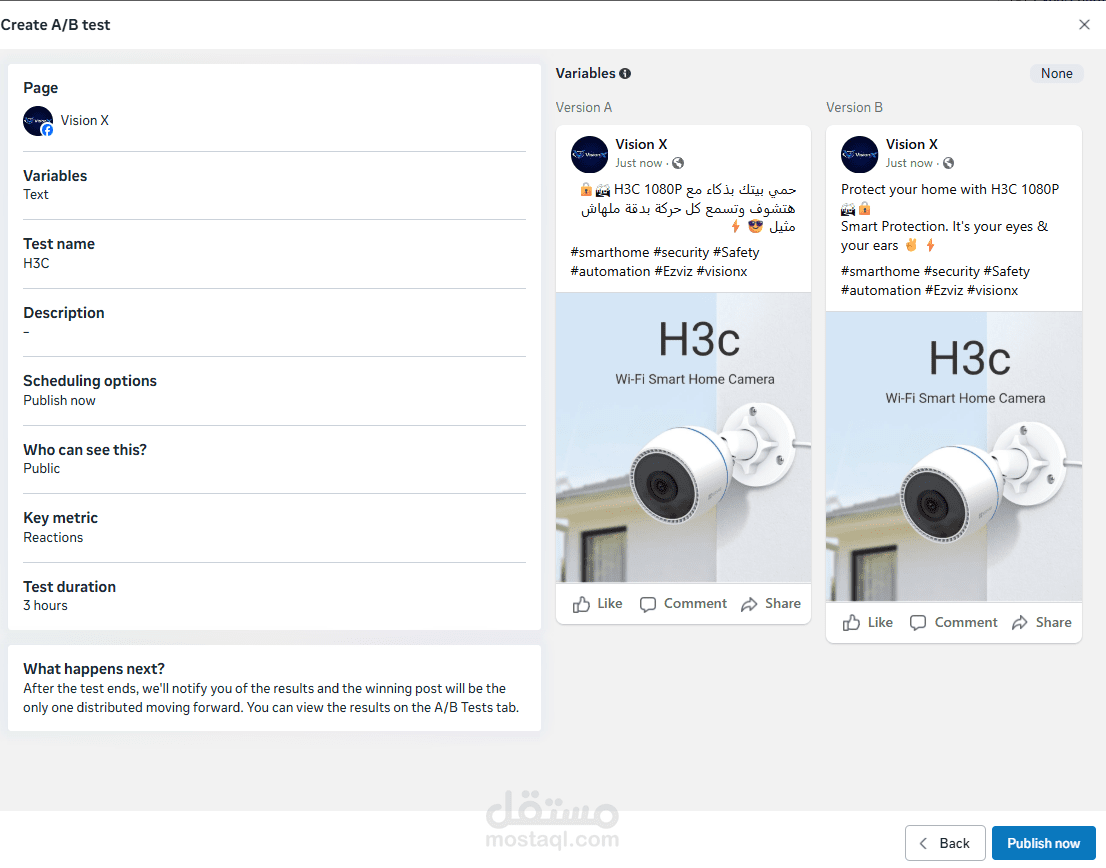Click the Version A label

(x=584, y=107)
